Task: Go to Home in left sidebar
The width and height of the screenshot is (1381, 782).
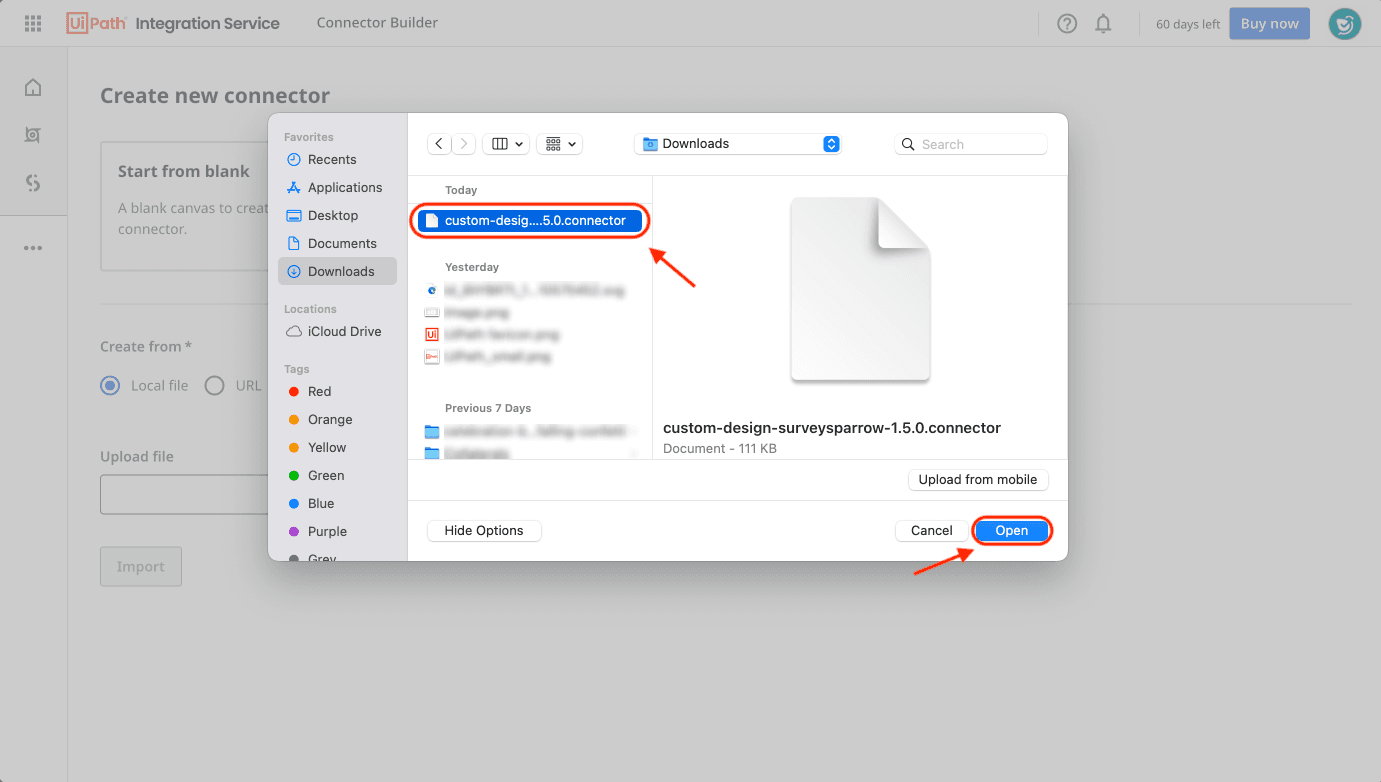Action: (33, 88)
